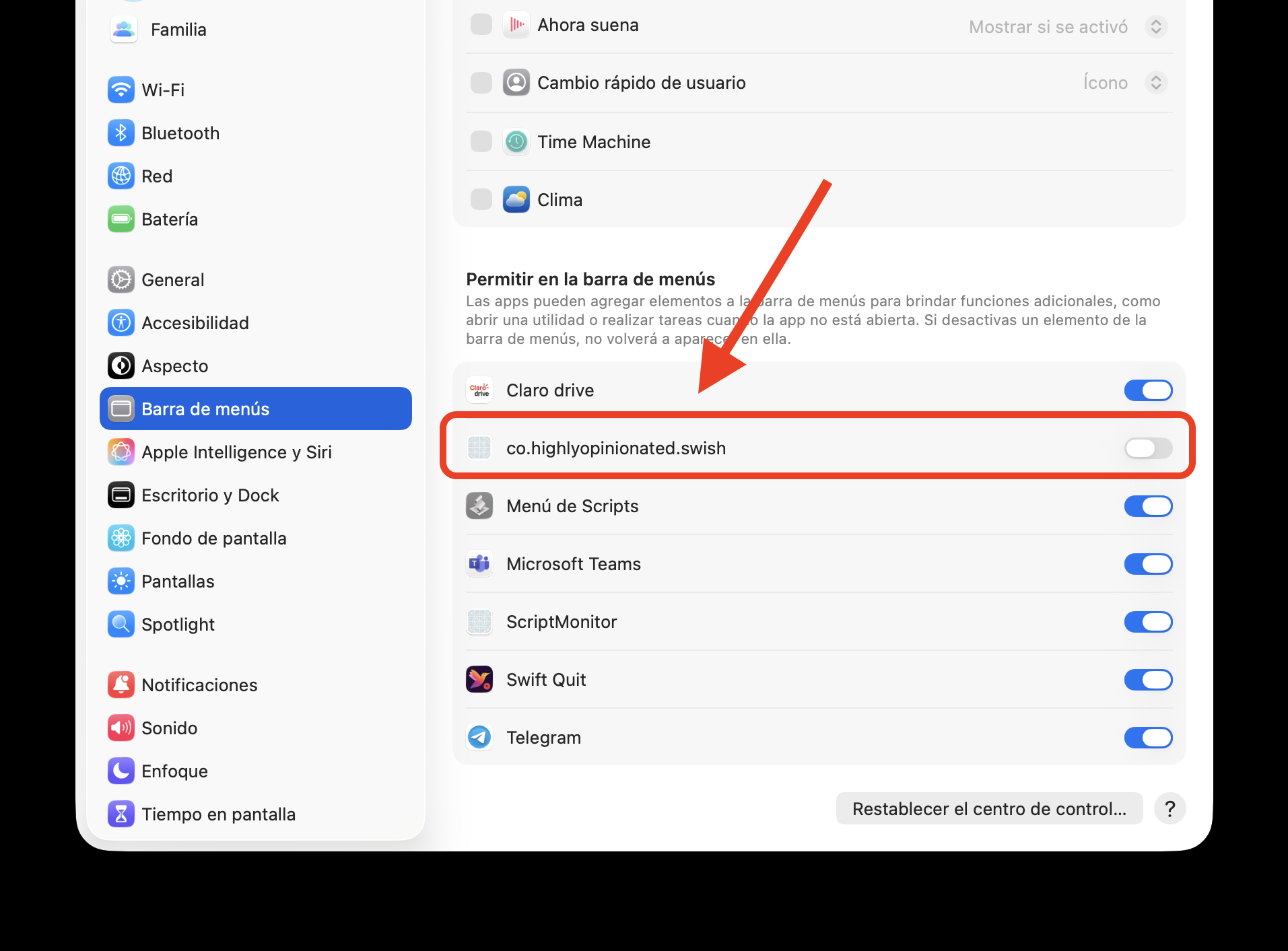Open the Notificaciones bell icon
Viewport: 1288px width, 951px height.
click(x=121, y=685)
